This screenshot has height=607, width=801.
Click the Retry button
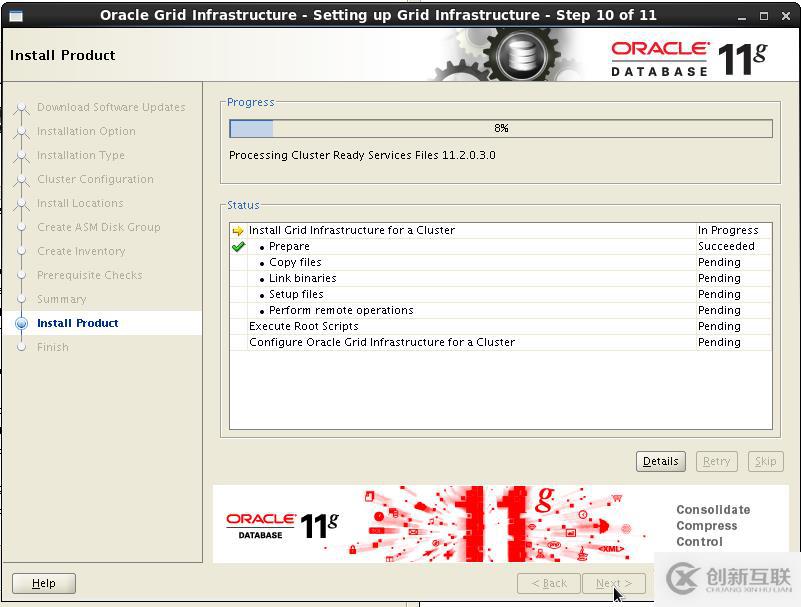[x=716, y=461]
